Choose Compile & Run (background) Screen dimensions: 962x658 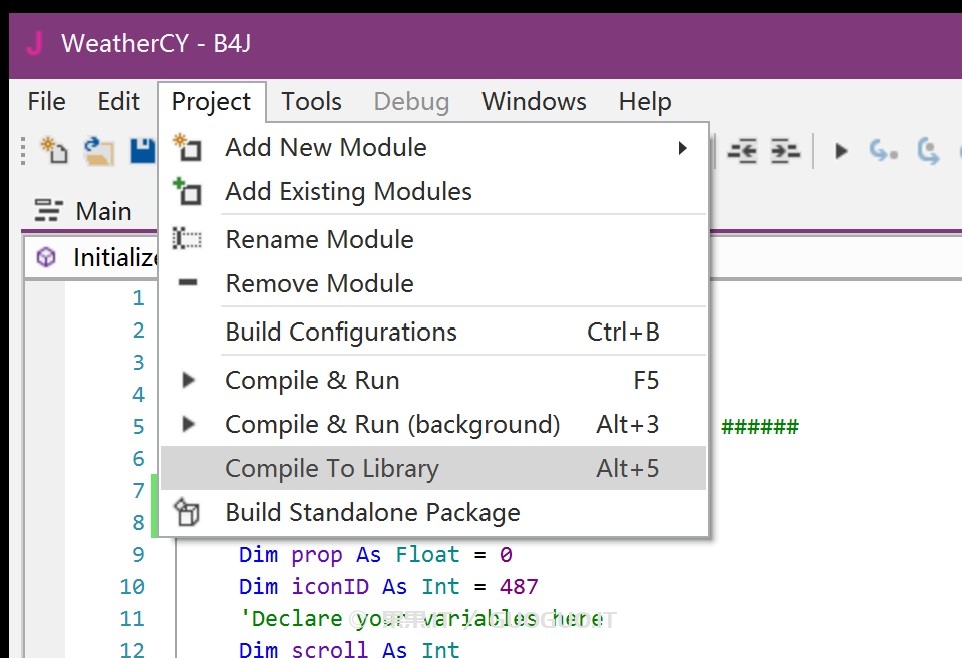(x=392, y=425)
